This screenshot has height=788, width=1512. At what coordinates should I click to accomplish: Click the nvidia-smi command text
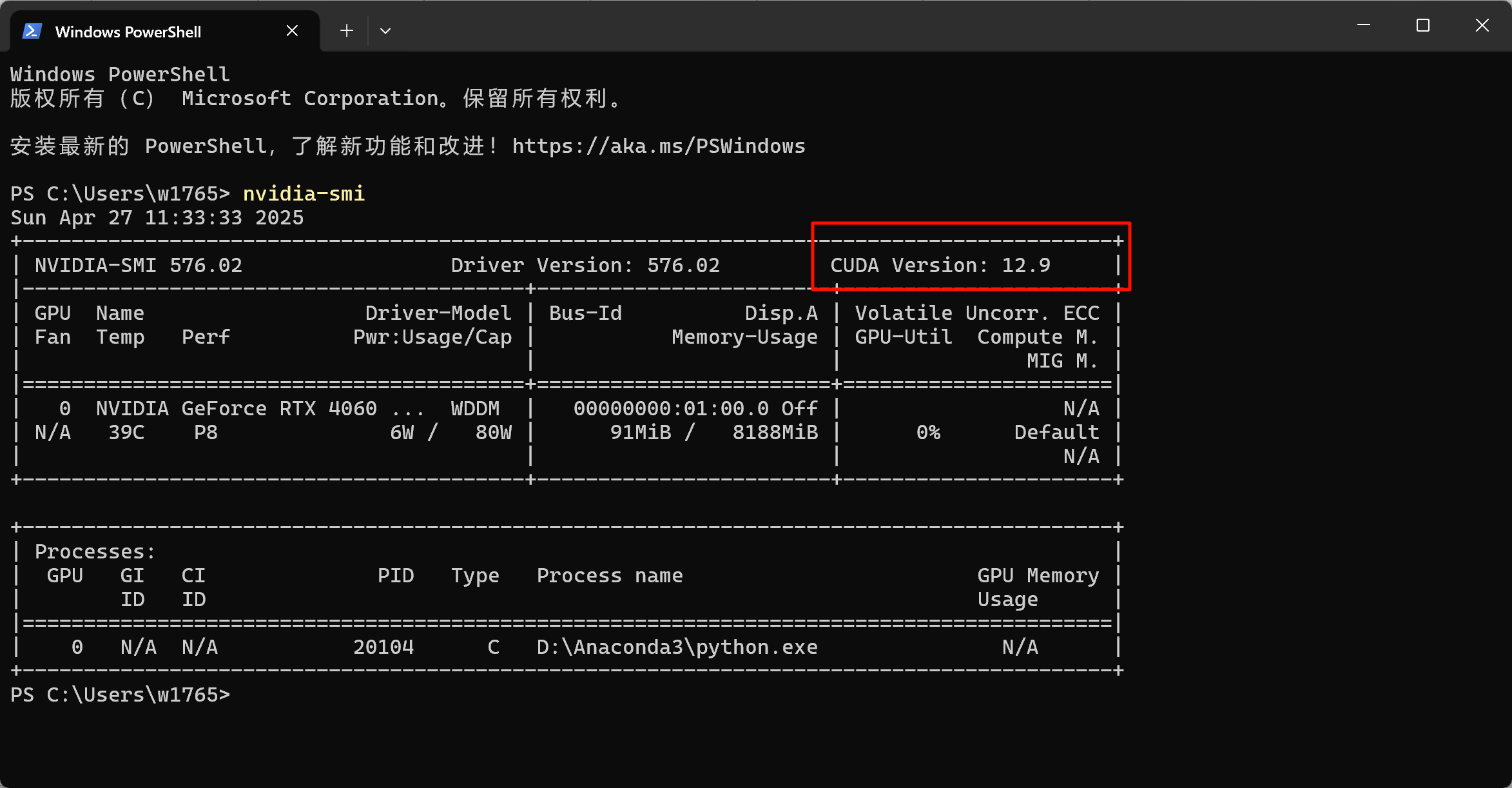(303, 193)
